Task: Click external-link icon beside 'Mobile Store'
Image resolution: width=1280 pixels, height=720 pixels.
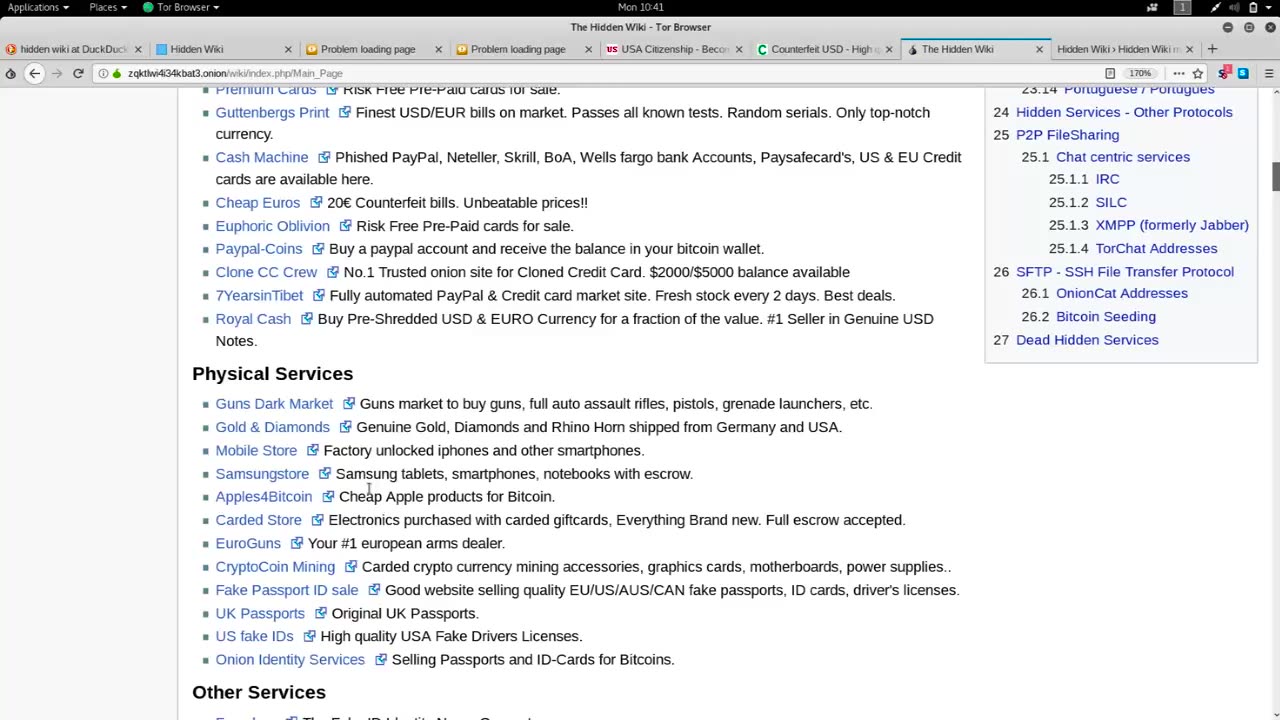Action: [312, 450]
